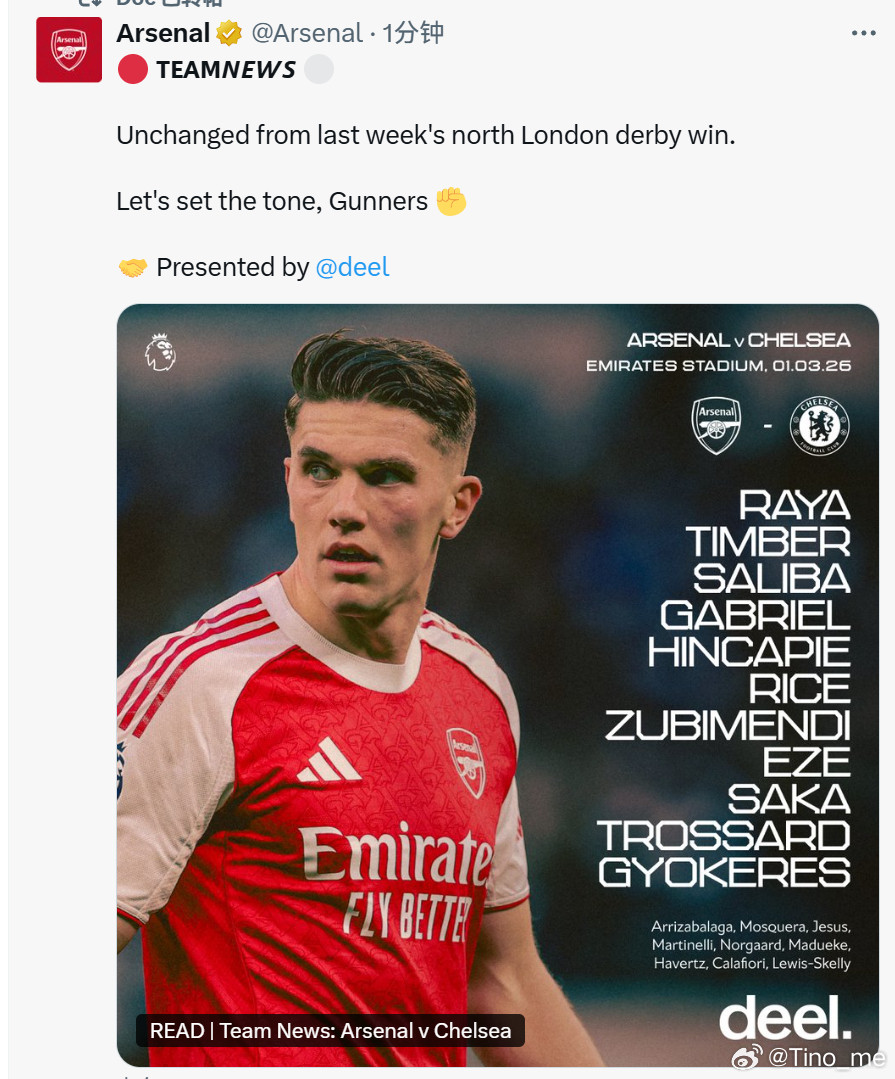Click the Arsenal display name
Viewport: 895px width, 1079px height.
tap(163, 33)
